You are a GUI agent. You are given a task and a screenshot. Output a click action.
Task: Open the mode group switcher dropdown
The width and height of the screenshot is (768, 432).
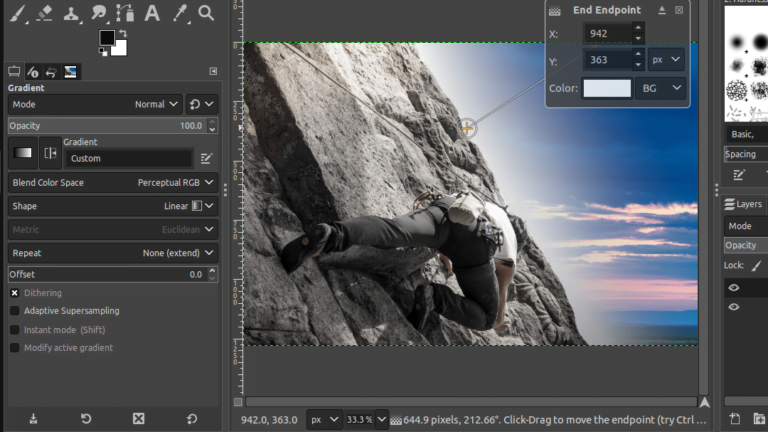pos(201,104)
